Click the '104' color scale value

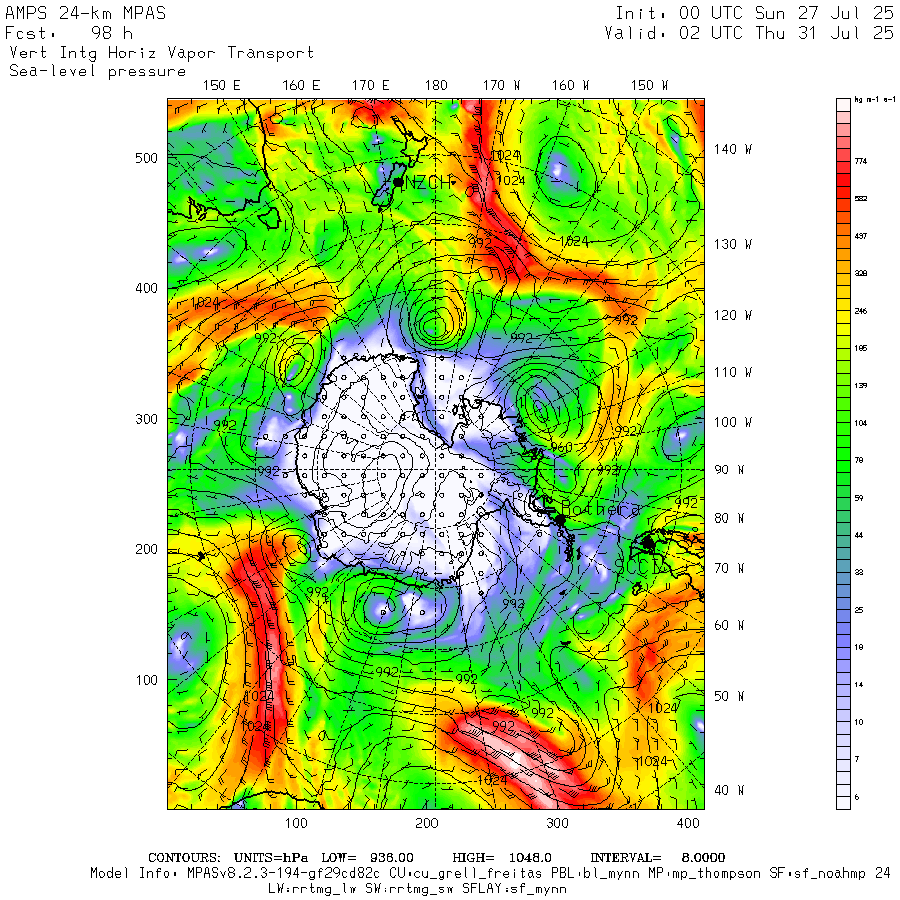click(860, 423)
